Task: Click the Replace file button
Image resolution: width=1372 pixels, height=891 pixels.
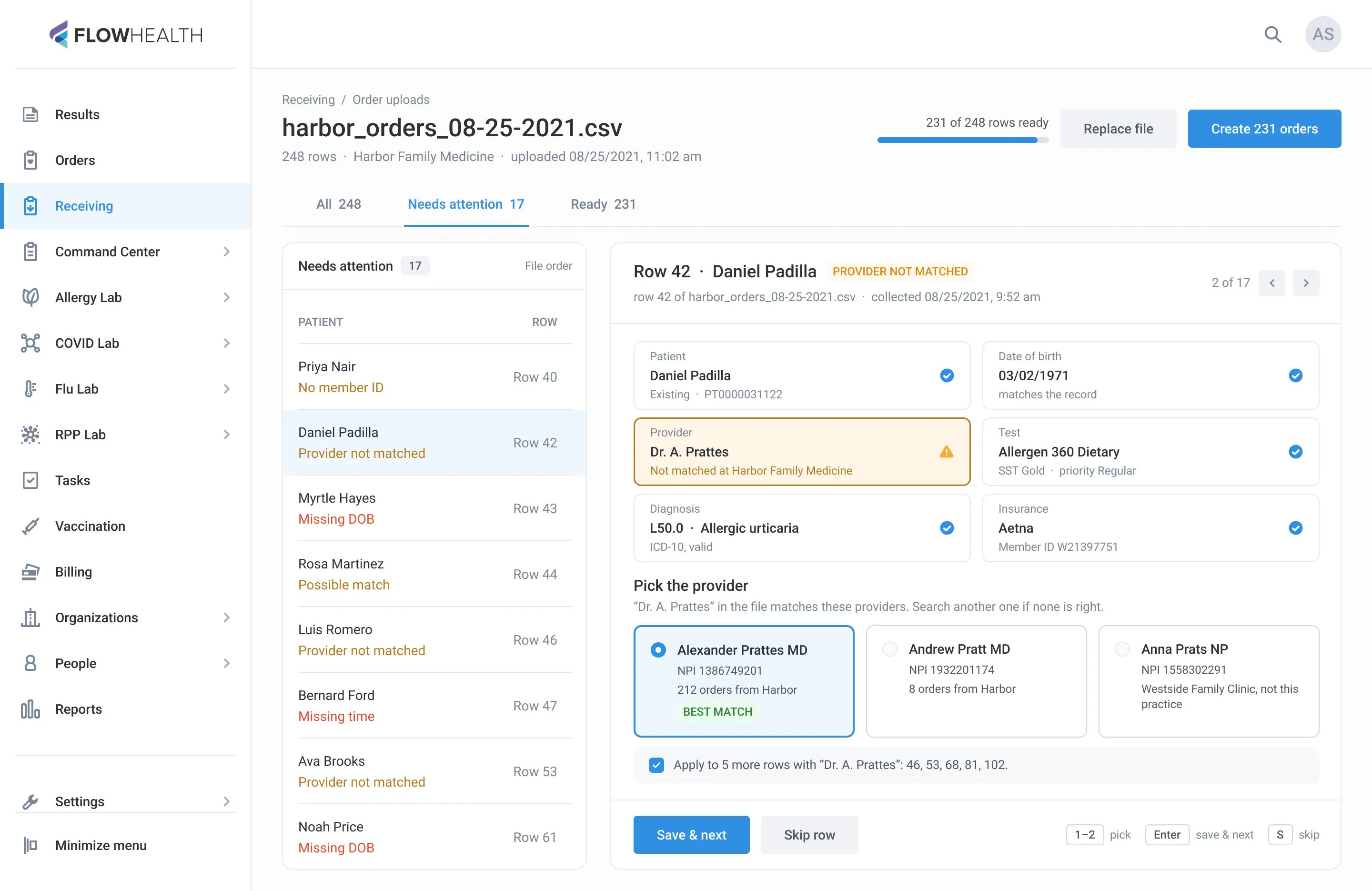Action: pyautogui.click(x=1118, y=129)
